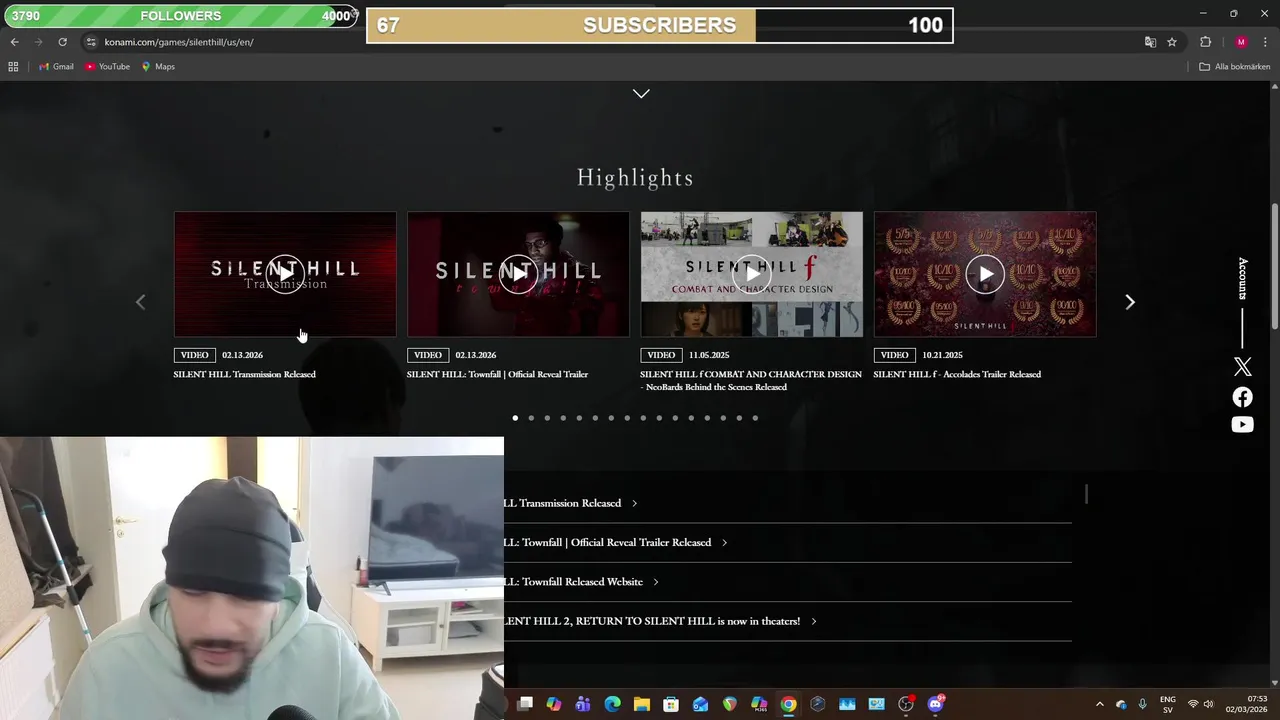
Task: Show previous highlights with the left arrow
Action: [140, 302]
